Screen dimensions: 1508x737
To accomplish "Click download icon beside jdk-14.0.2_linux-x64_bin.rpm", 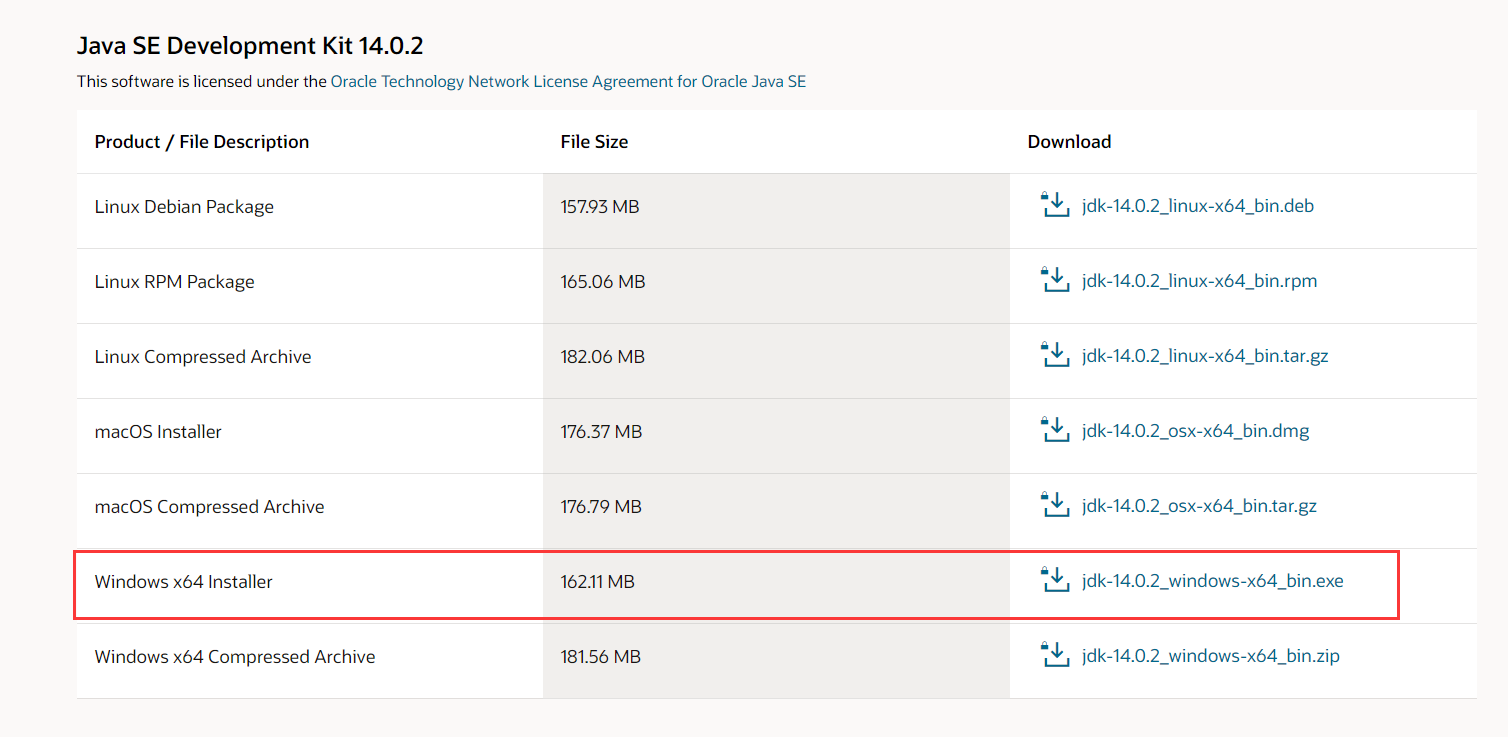I will (1055, 280).
